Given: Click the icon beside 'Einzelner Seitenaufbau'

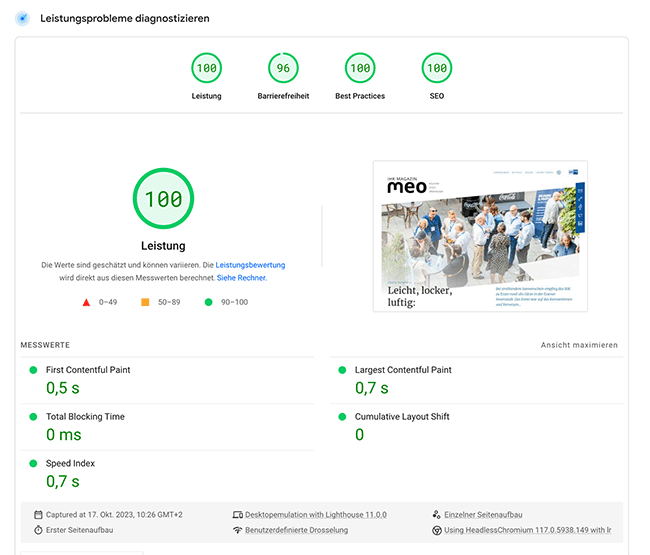Looking at the screenshot, I should coord(437,514).
